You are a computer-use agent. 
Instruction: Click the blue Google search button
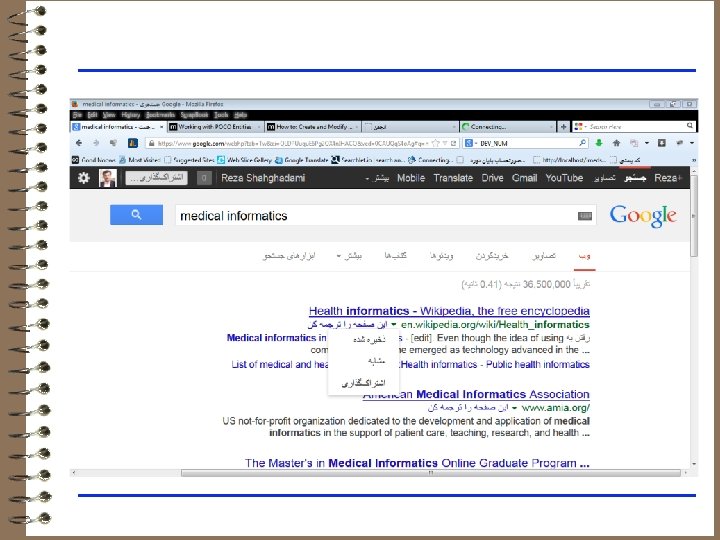(x=136, y=214)
